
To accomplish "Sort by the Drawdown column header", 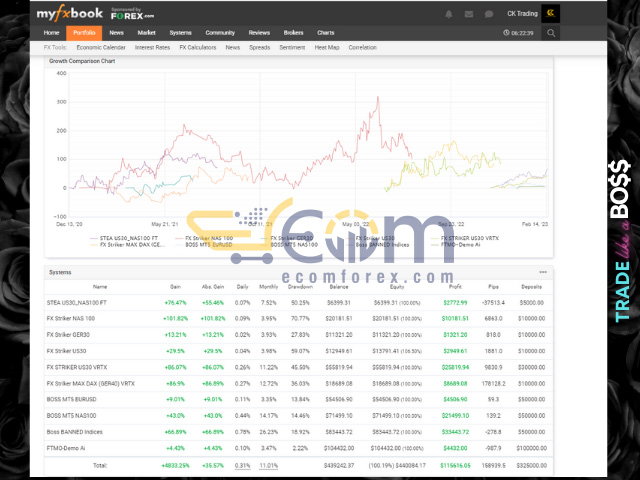I will point(300,287).
